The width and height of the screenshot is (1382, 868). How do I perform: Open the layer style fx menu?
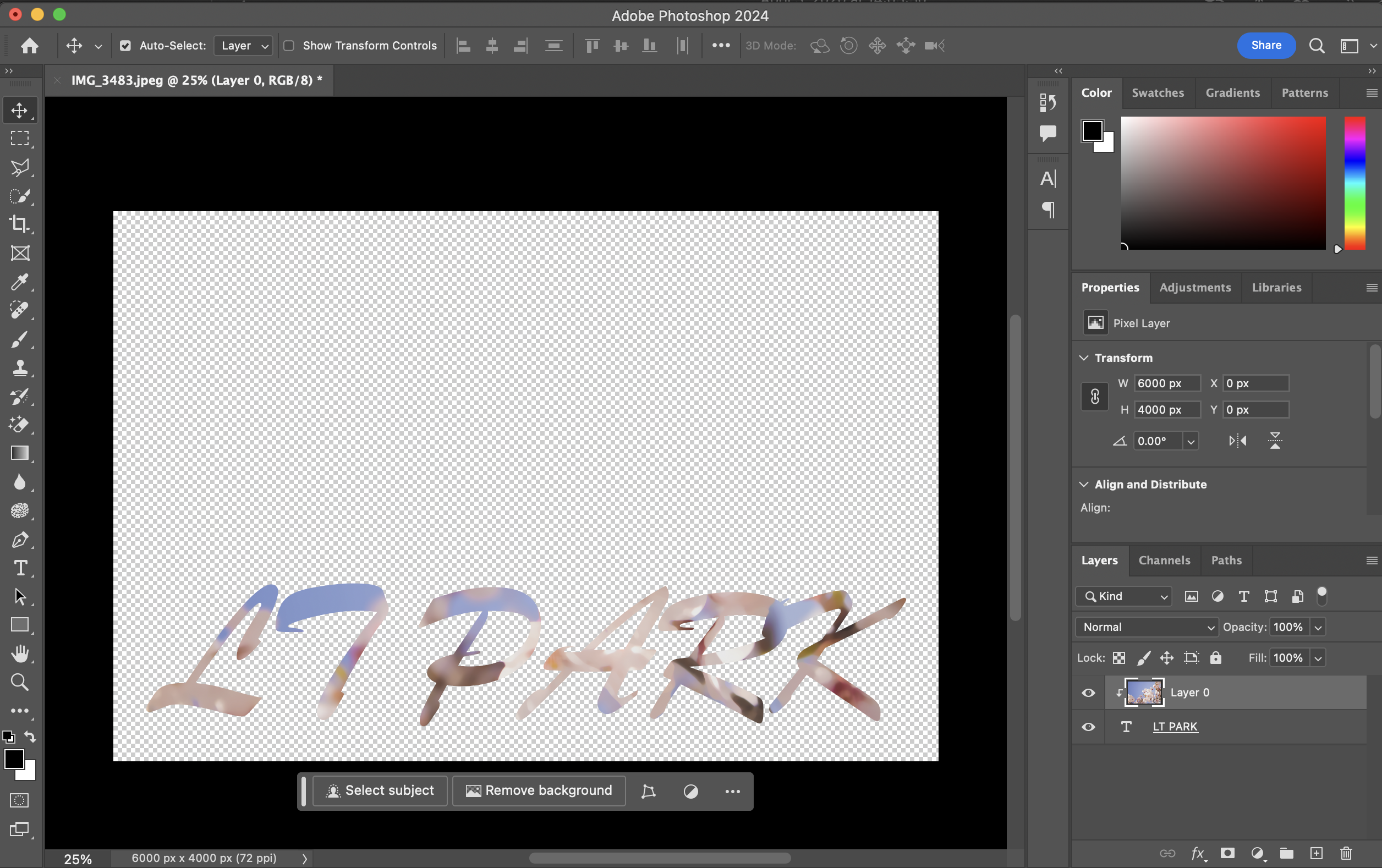pos(1198,853)
